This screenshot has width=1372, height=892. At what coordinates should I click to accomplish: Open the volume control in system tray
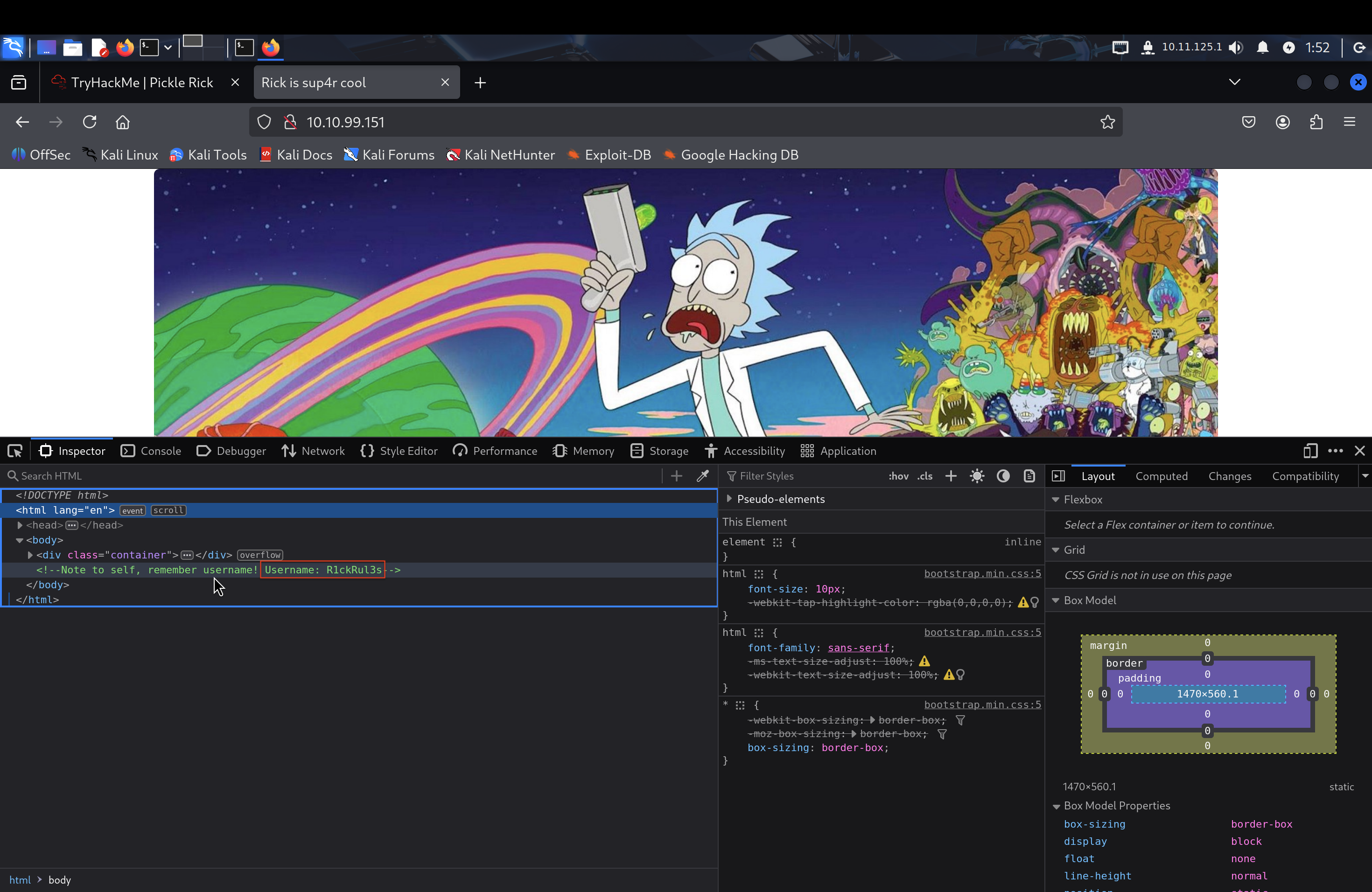[x=1235, y=47]
